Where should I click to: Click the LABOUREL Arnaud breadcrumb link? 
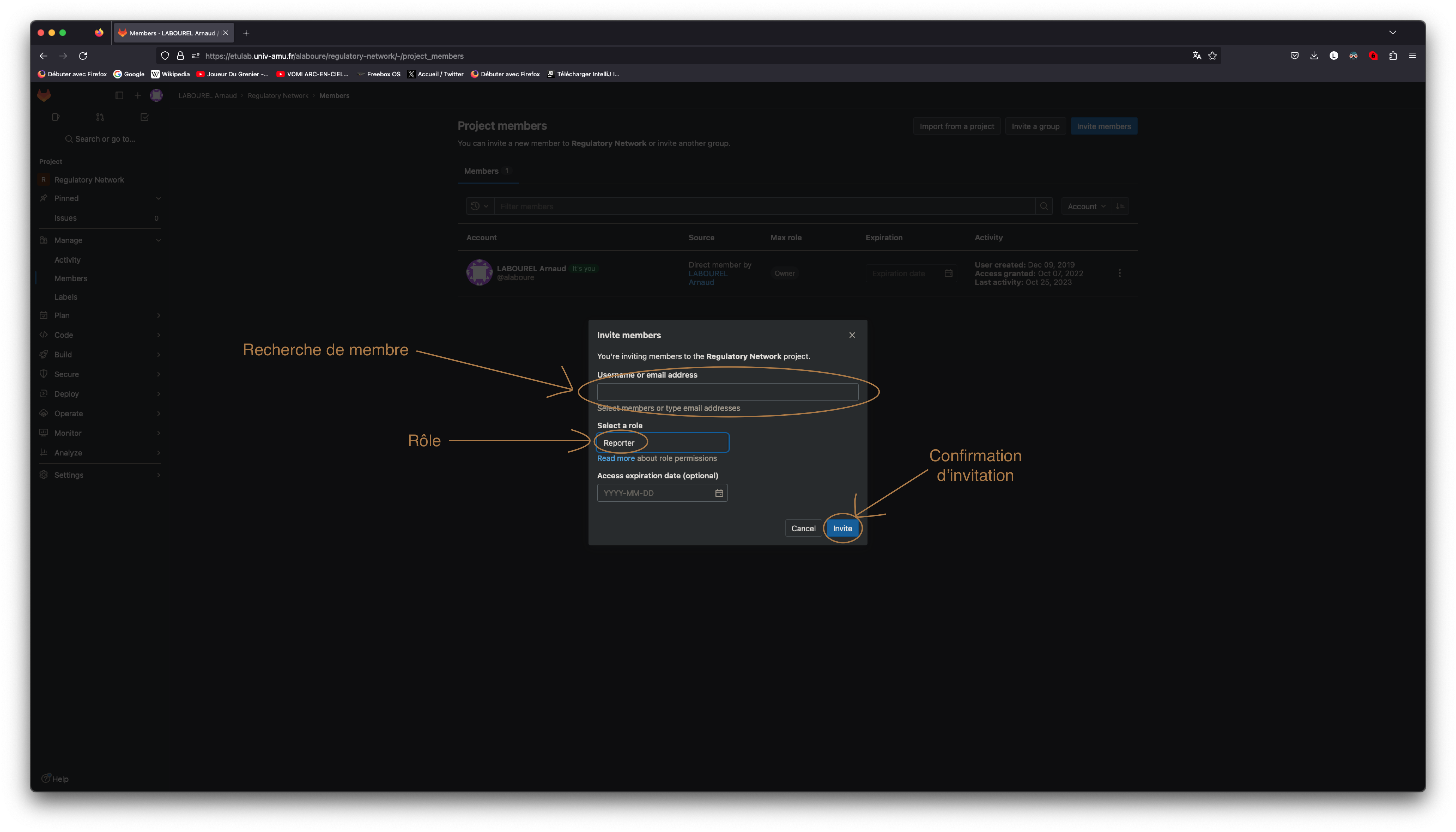click(207, 96)
